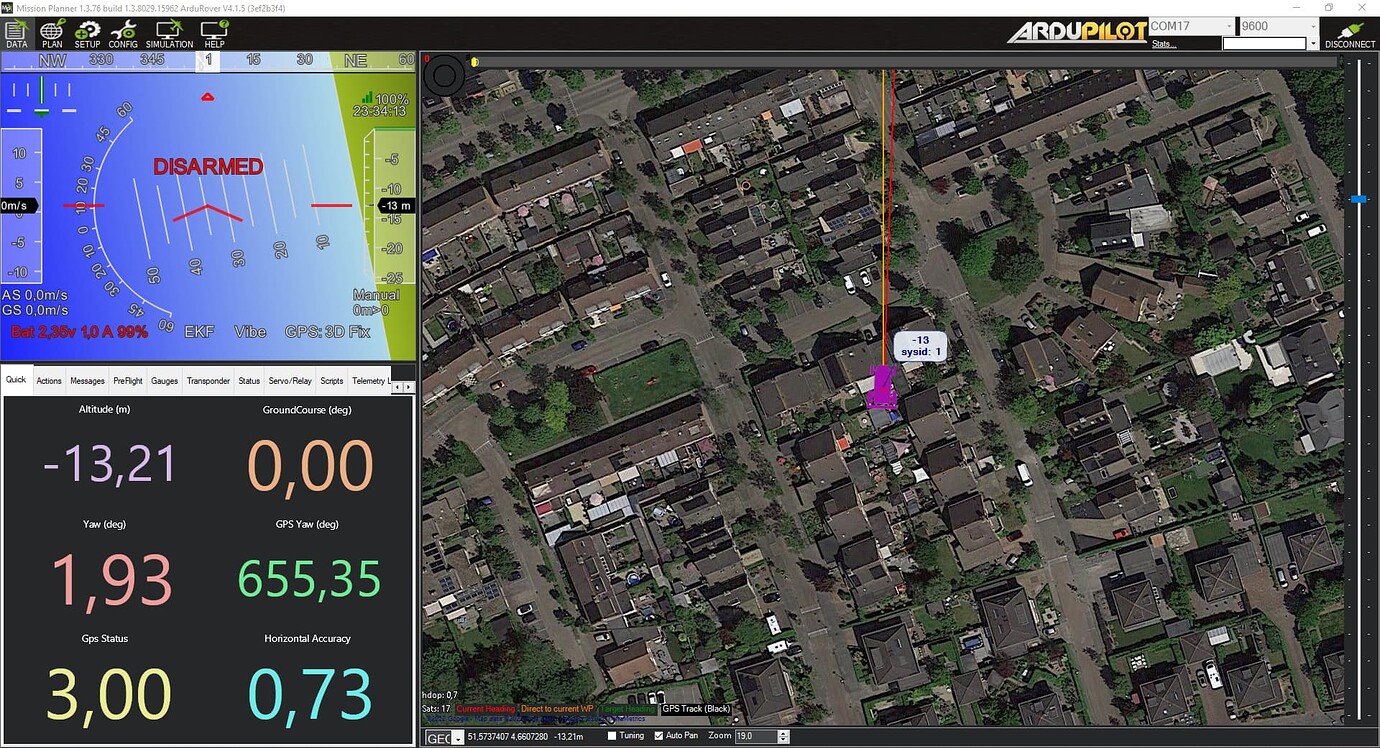The height and width of the screenshot is (748, 1380).
Task: Open the 9600 baud rate dropdown
Action: click(x=1312, y=26)
